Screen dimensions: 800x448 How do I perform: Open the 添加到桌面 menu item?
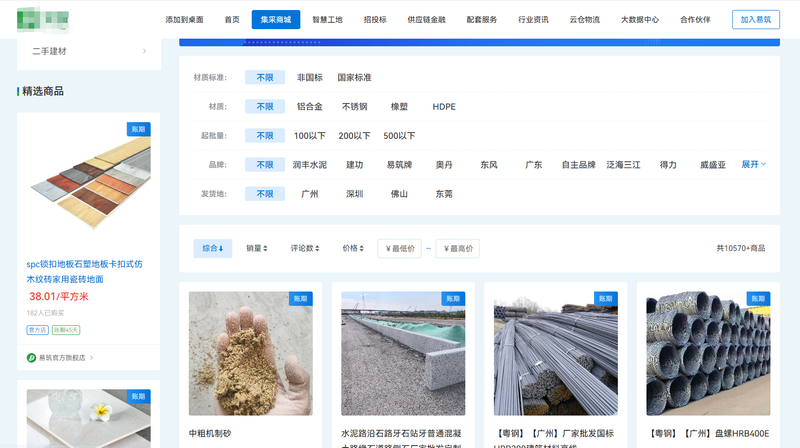click(x=184, y=19)
